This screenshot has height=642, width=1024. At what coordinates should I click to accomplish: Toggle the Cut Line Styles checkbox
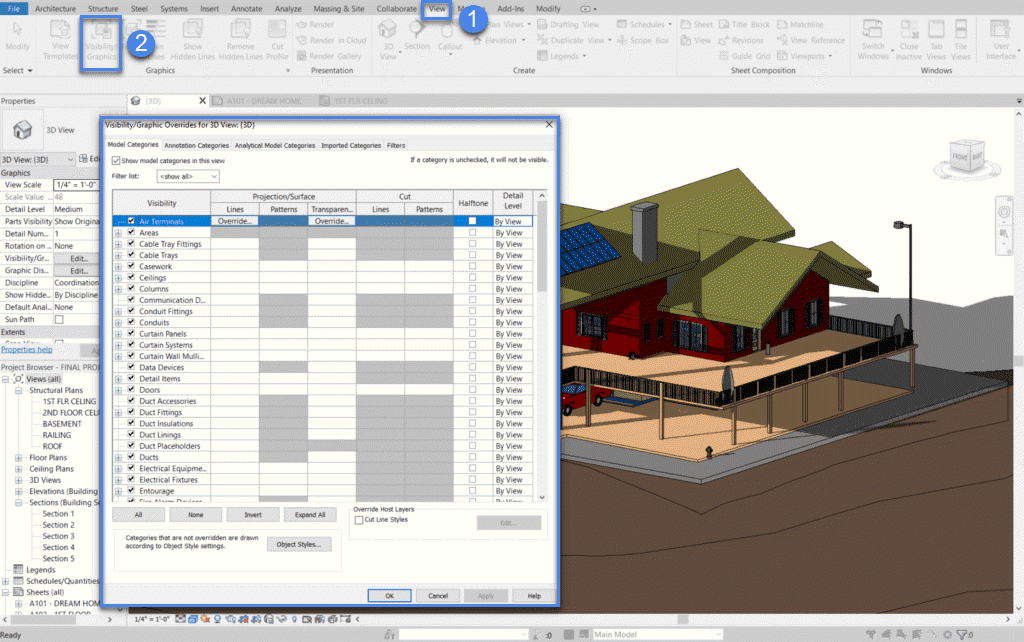(359, 520)
